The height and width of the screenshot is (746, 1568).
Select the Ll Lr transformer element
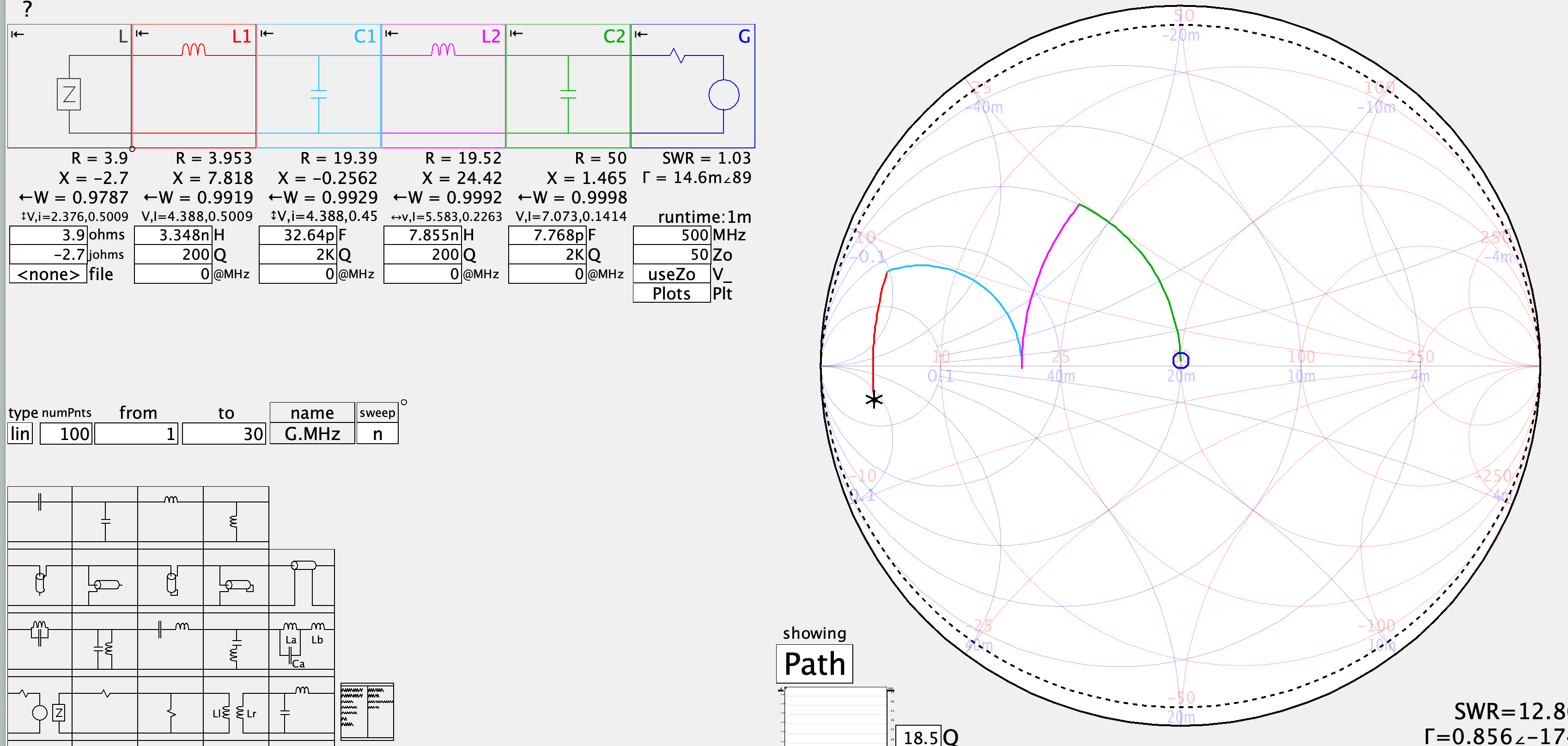236,705
